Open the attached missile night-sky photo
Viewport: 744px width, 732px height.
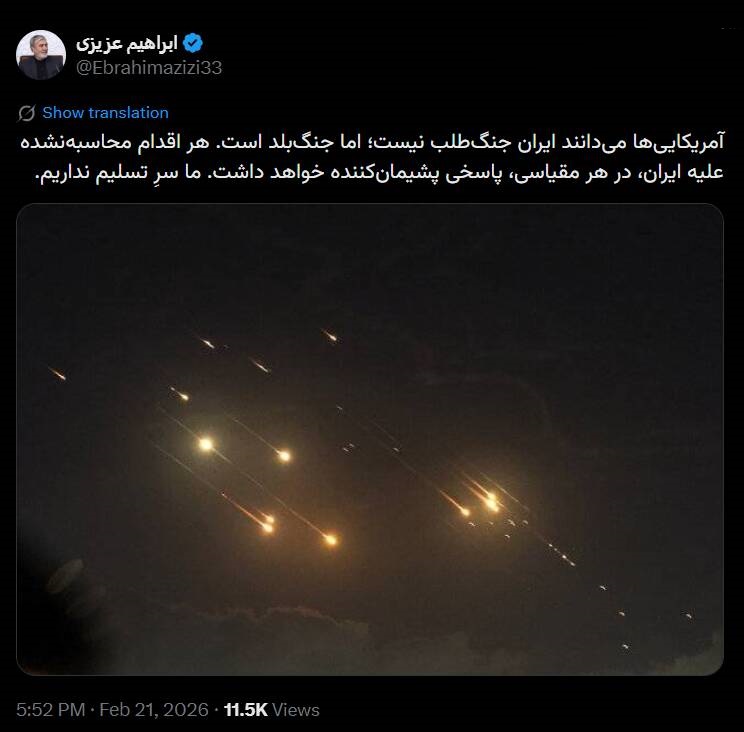[370, 439]
